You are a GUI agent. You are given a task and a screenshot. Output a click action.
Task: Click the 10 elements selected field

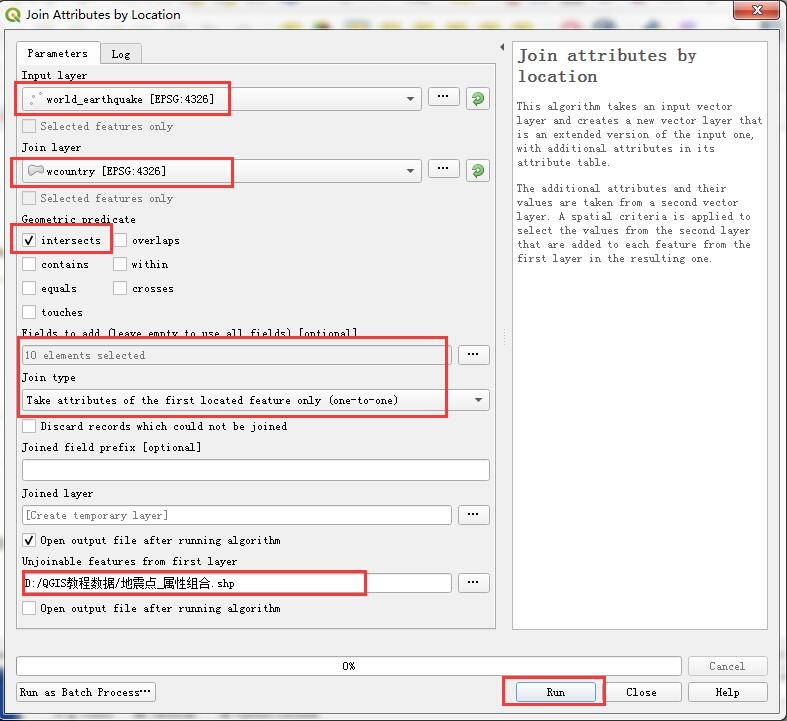[237, 355]
